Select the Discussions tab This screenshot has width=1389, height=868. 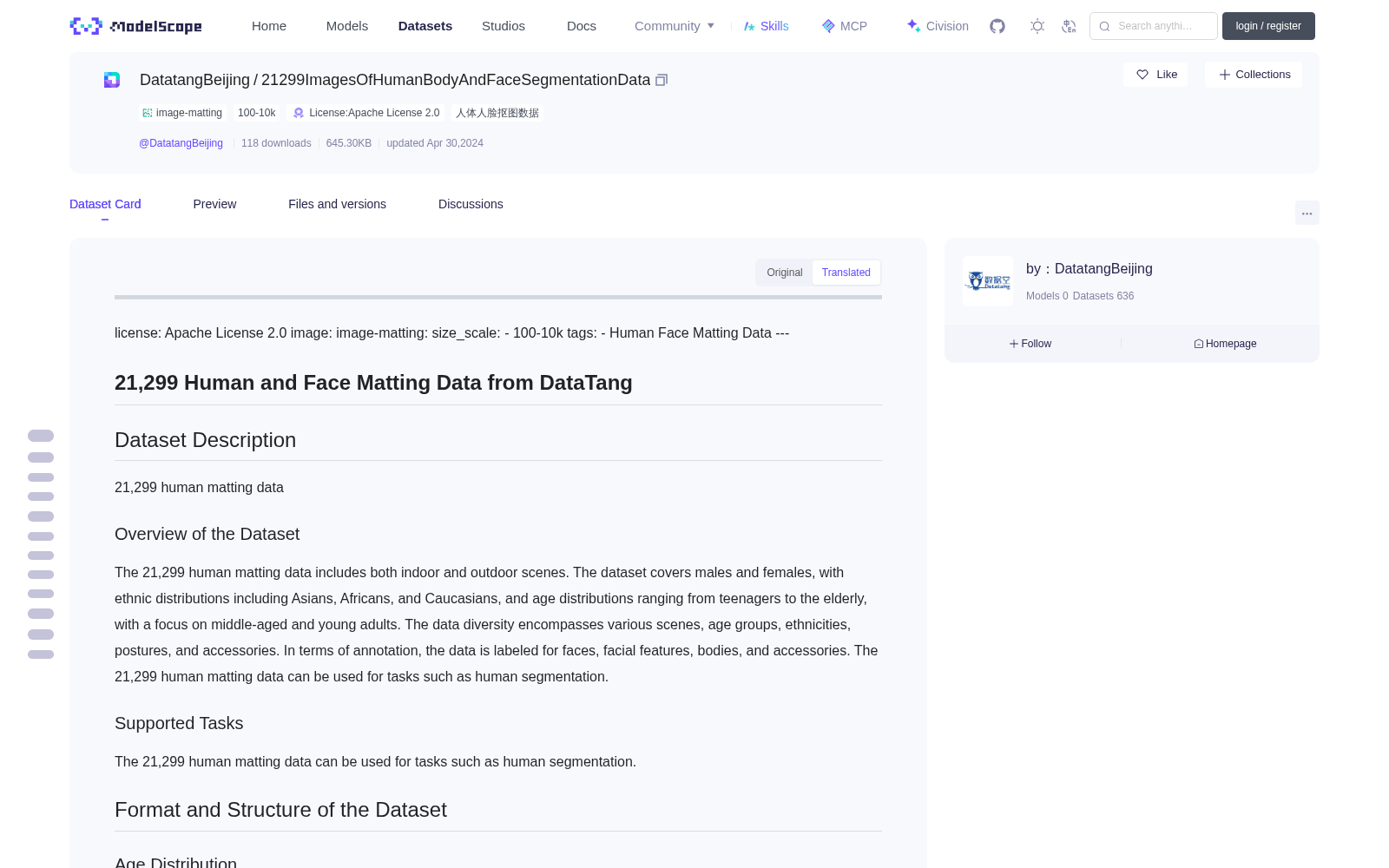click(x=471, y=204)
